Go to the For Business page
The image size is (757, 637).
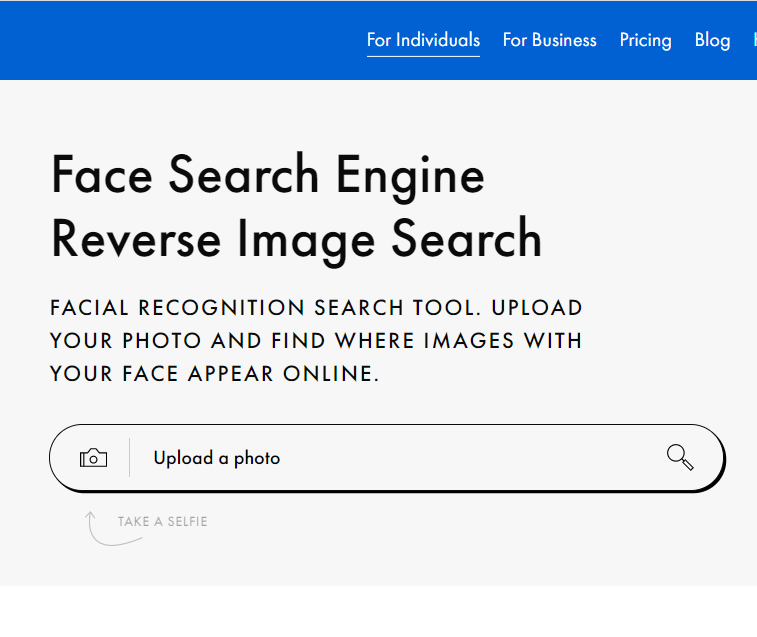(x=549, y=40)
